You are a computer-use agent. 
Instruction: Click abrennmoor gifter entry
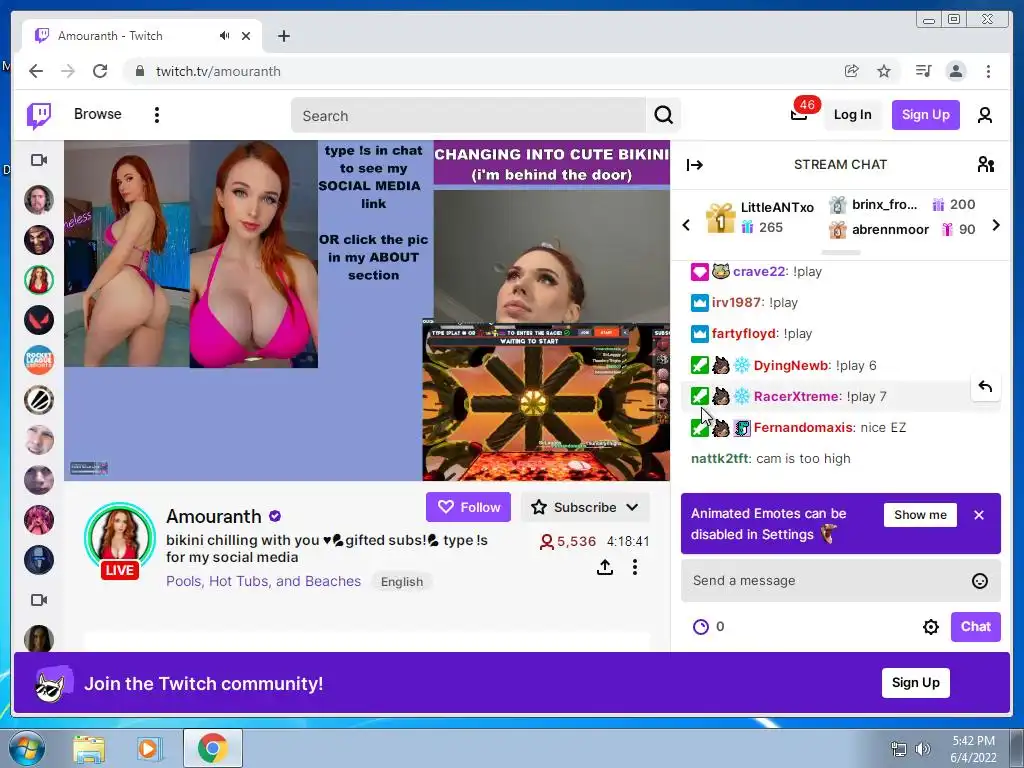(x=902, y=229)
